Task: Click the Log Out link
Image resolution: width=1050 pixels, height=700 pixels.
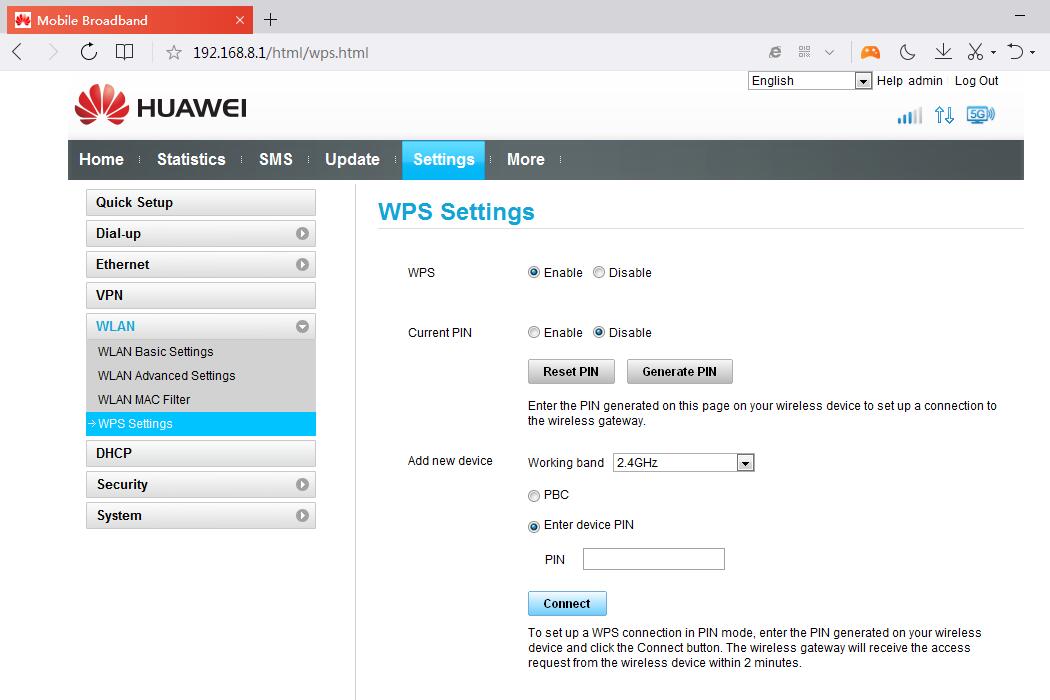Action: [976, 81]
